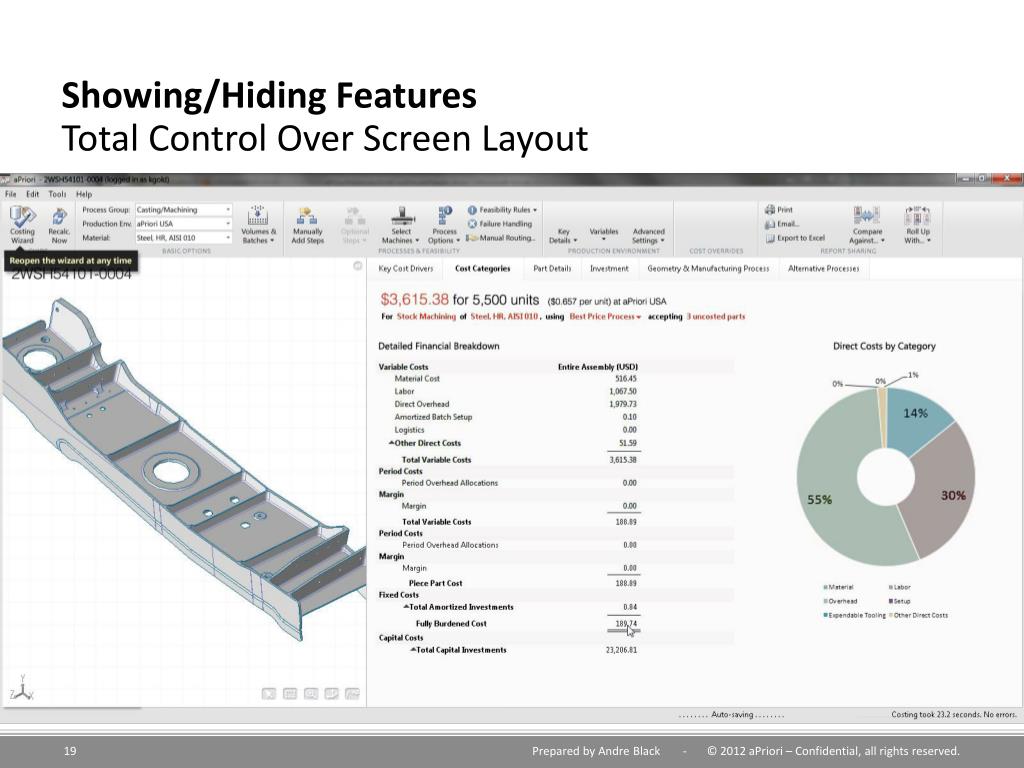
Task: Switch to Part Details tab
Action: tap(552, 268)
